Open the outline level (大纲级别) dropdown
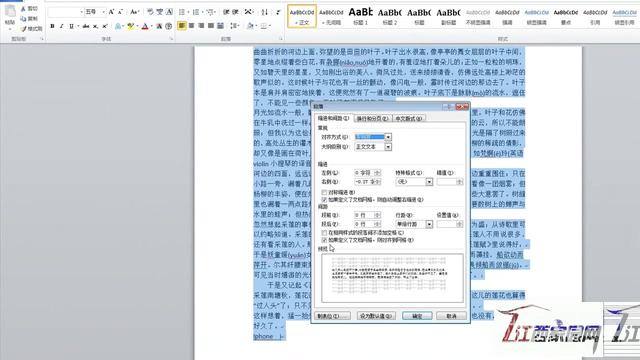 (x=388, y=147)
